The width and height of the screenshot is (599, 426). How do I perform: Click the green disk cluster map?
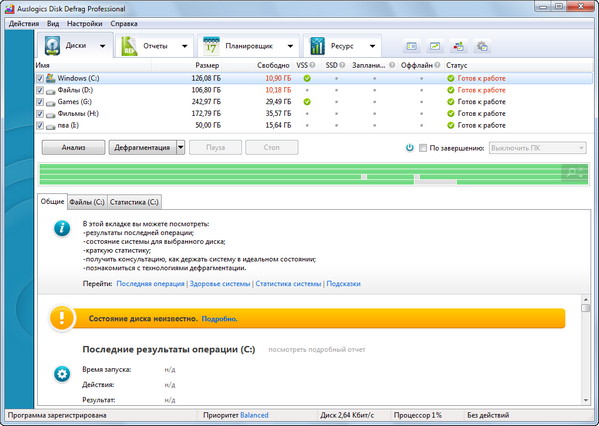(313, 174)
